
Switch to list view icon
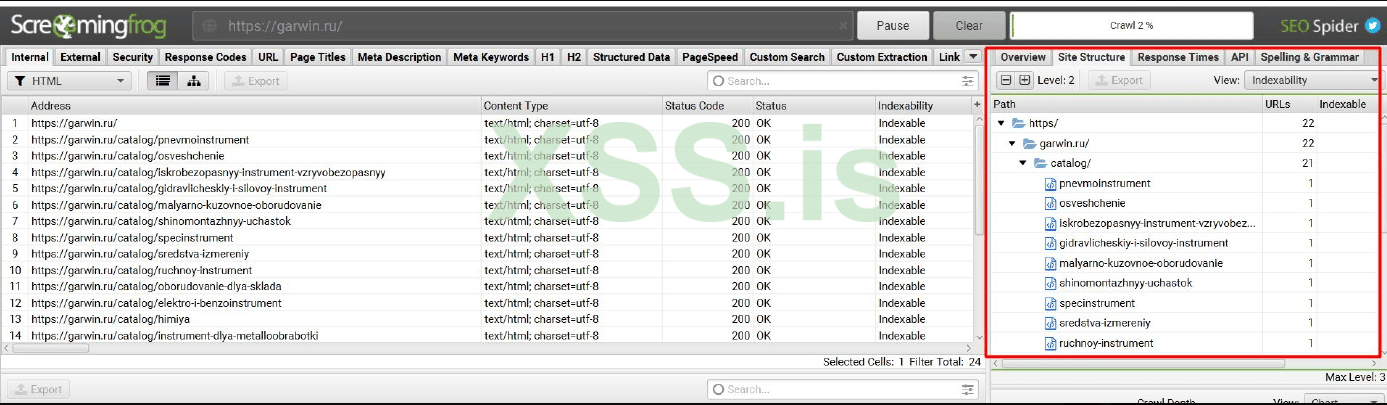click(x=163, y=81)
